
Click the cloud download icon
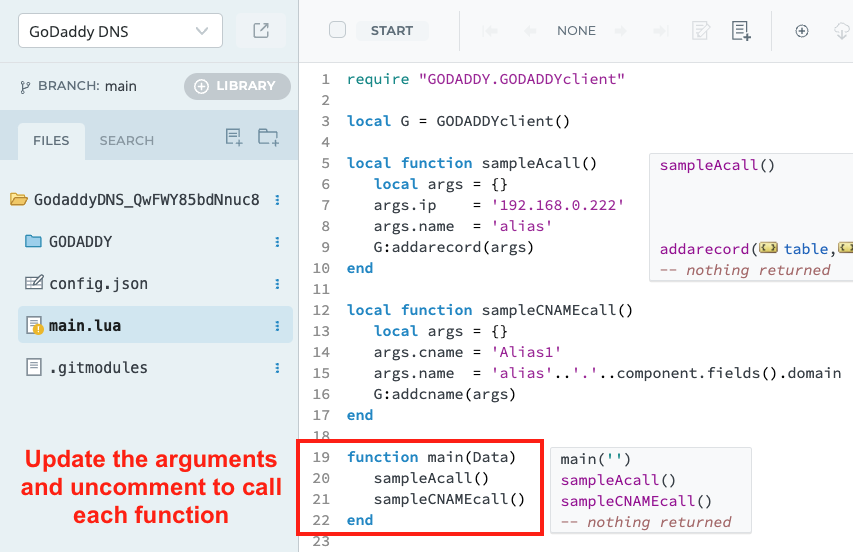tap(840, 31)
